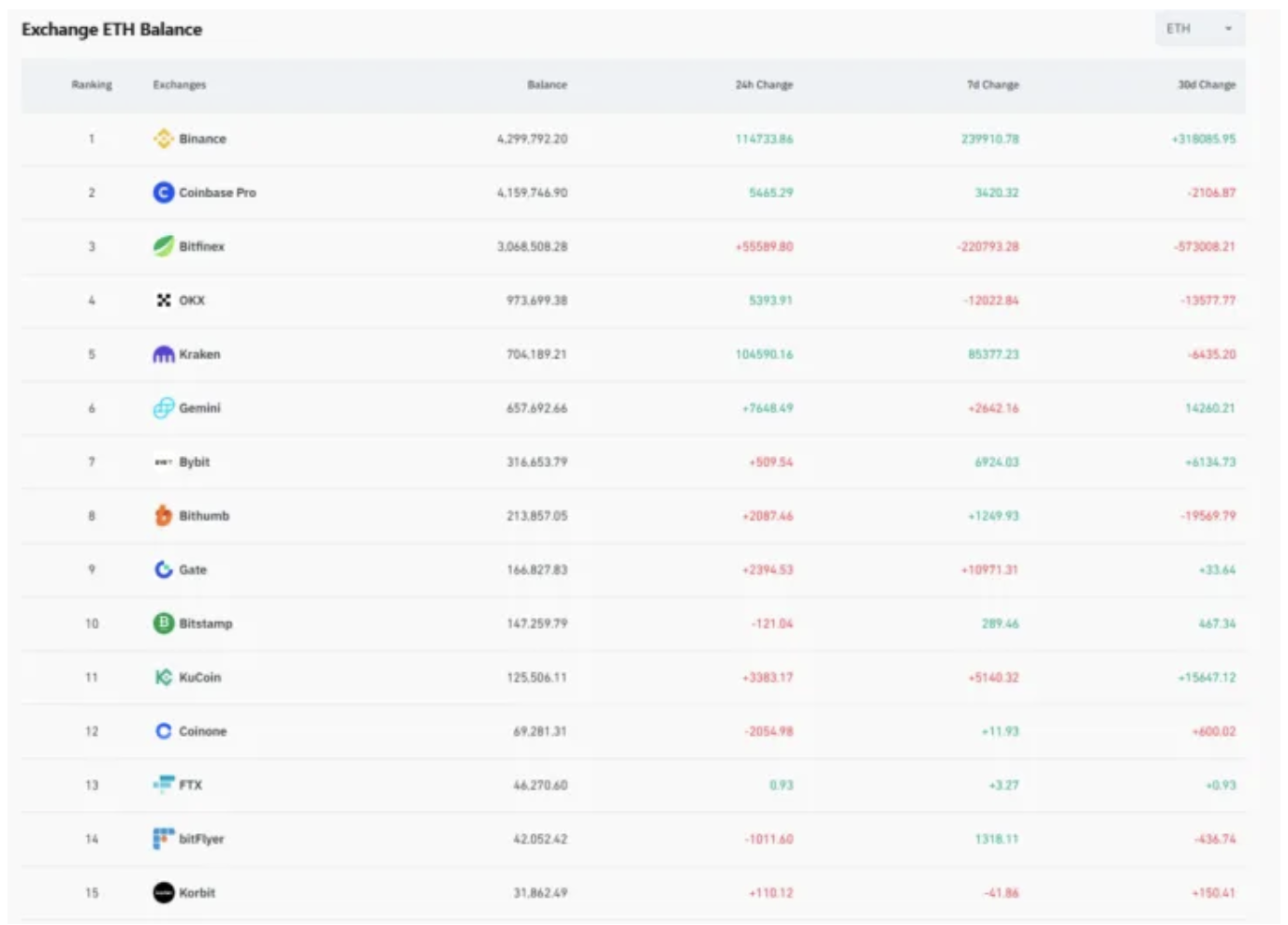Click the Bybit logo icon
This screenshot has width=1288, height=925.
tap(164, 462)
